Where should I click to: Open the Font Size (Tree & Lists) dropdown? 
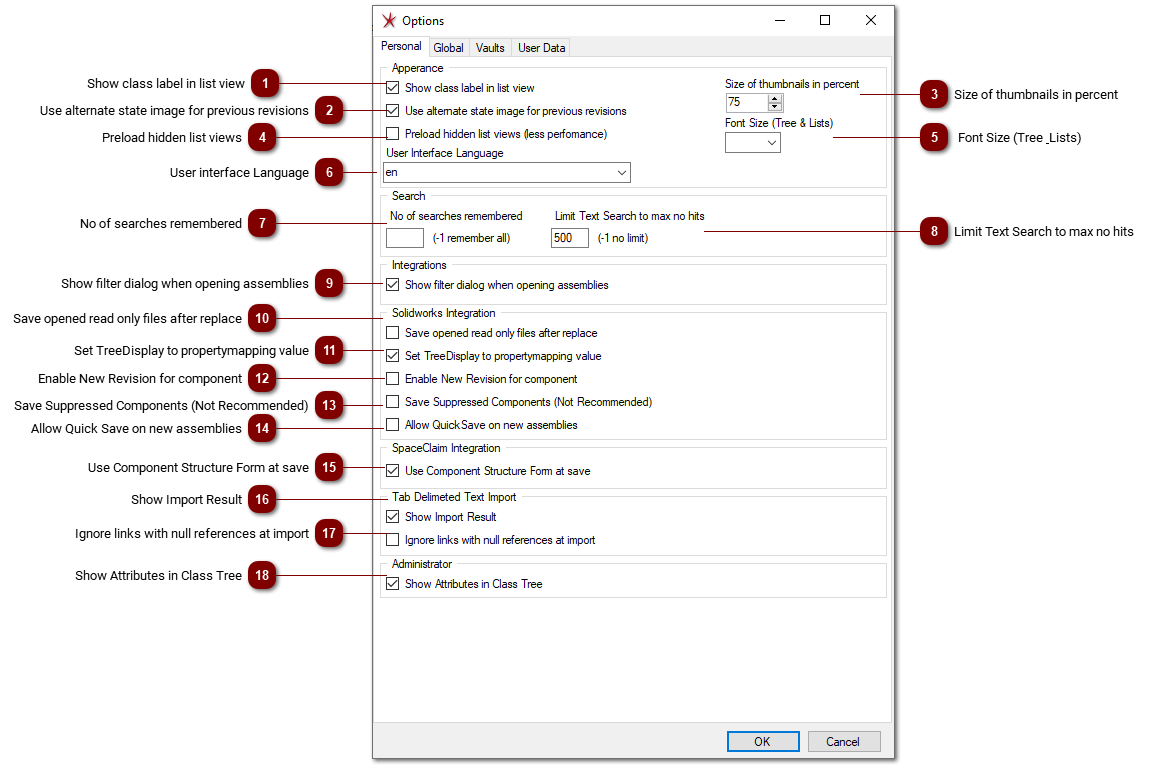[752, 142]
